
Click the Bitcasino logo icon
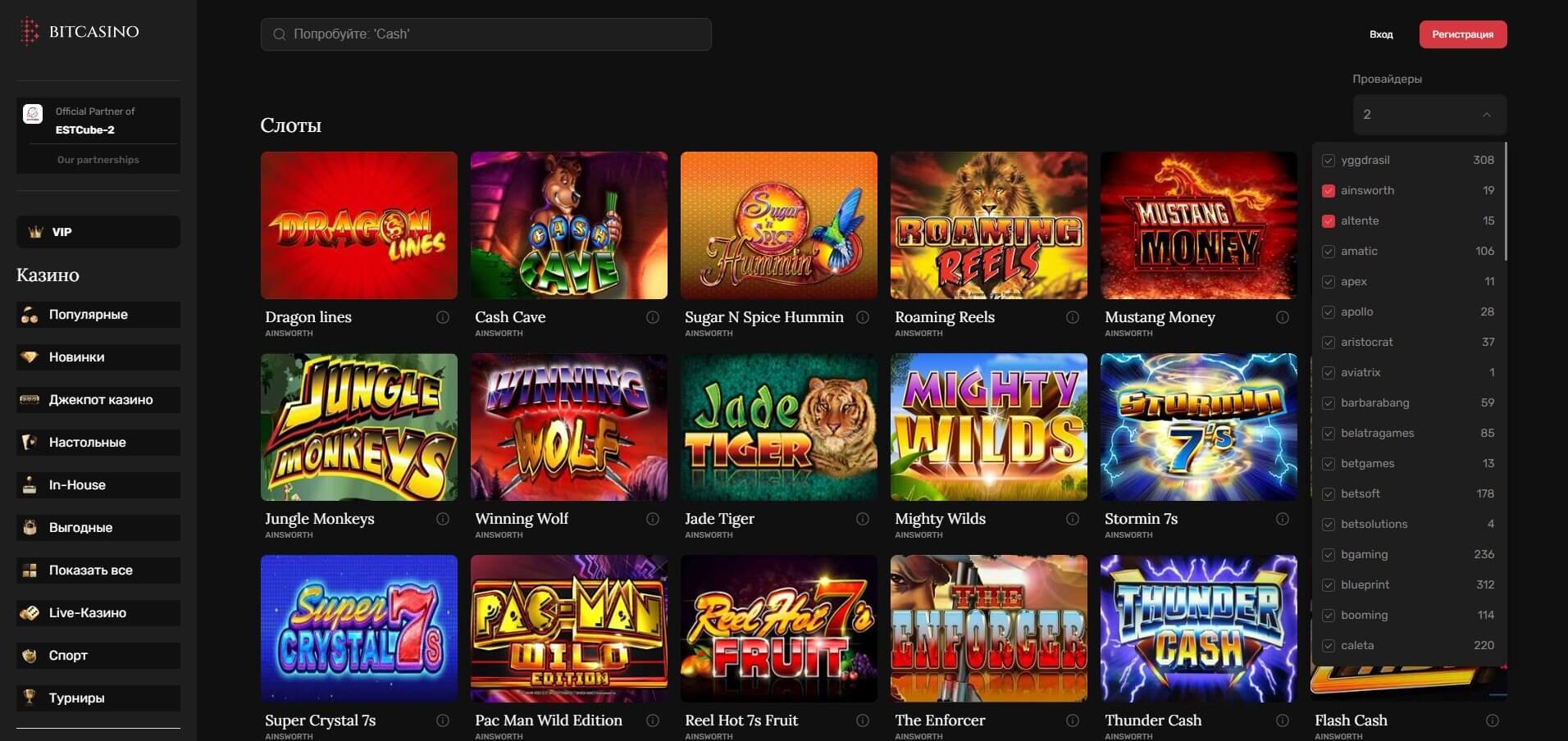30,31
